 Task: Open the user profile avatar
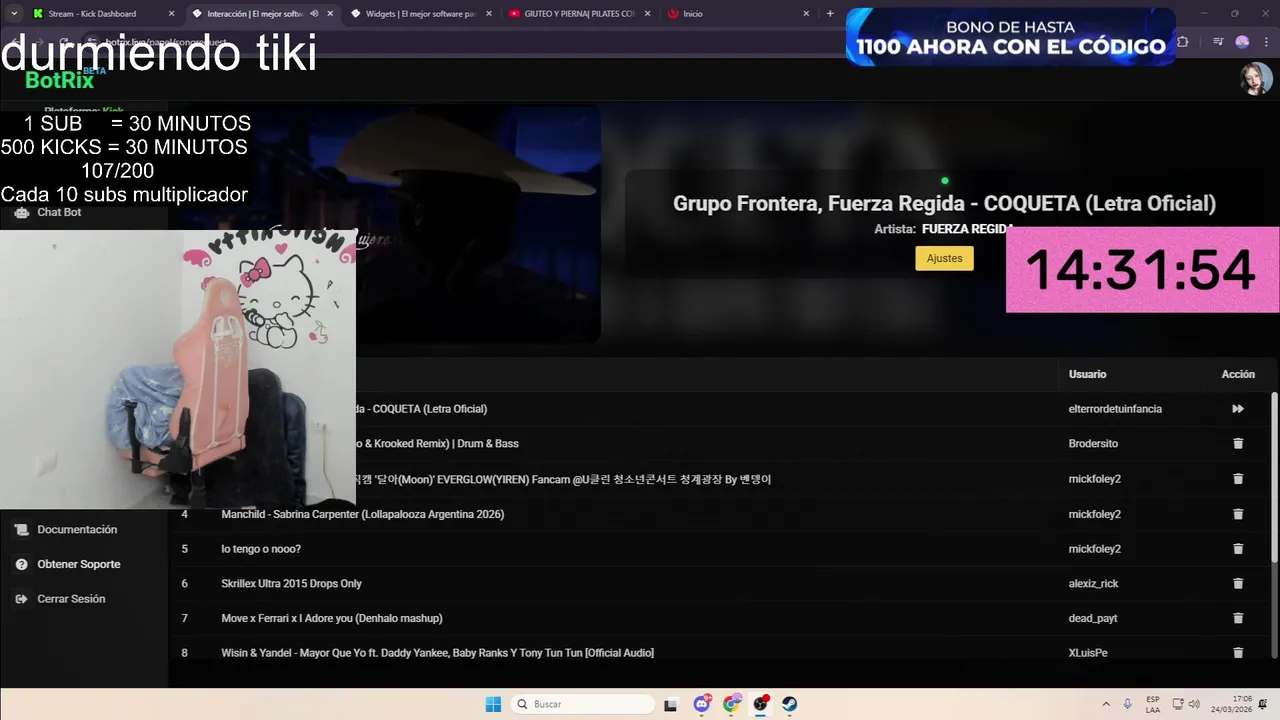point(1256,78)
